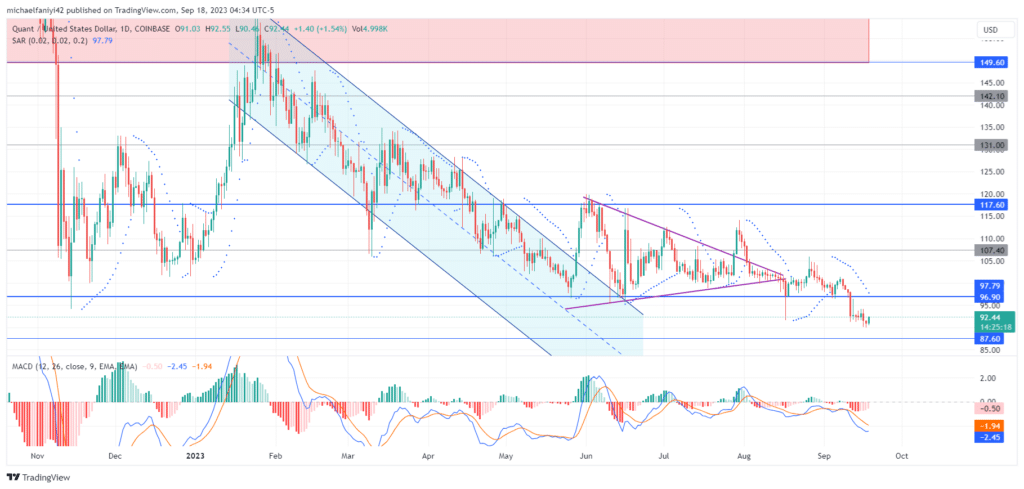Image resolution: width=1024 pixels, height=489 pixels.
Task: Click the 92.44 current price label
Action: (996, 317)
